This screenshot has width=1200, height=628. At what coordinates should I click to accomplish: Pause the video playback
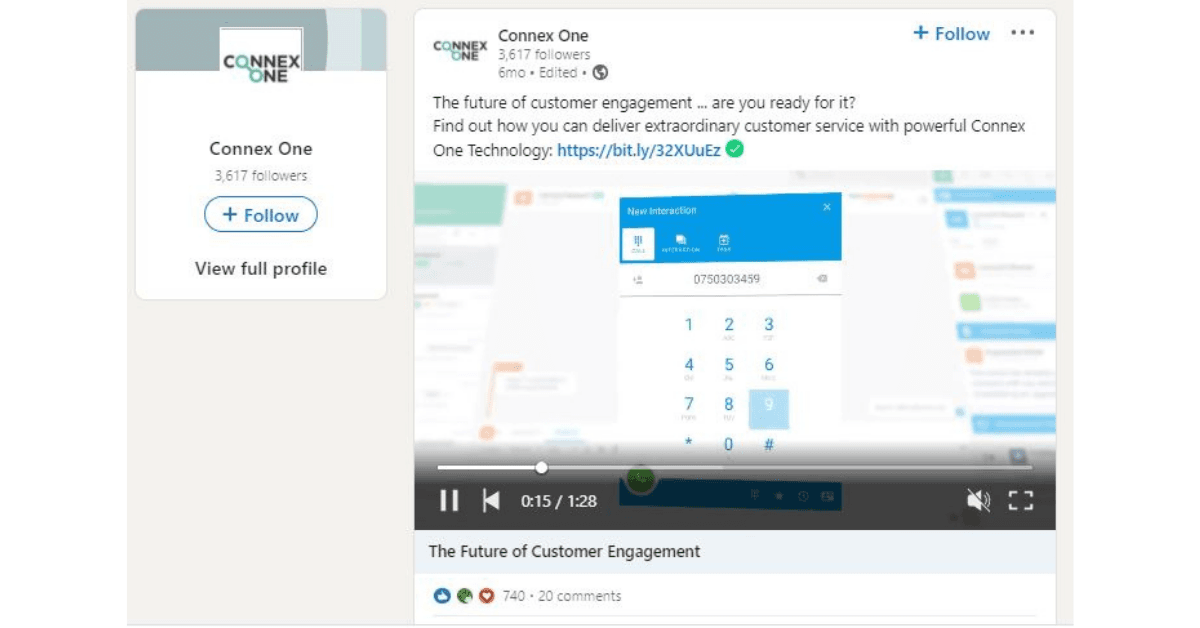pos(449,500)
